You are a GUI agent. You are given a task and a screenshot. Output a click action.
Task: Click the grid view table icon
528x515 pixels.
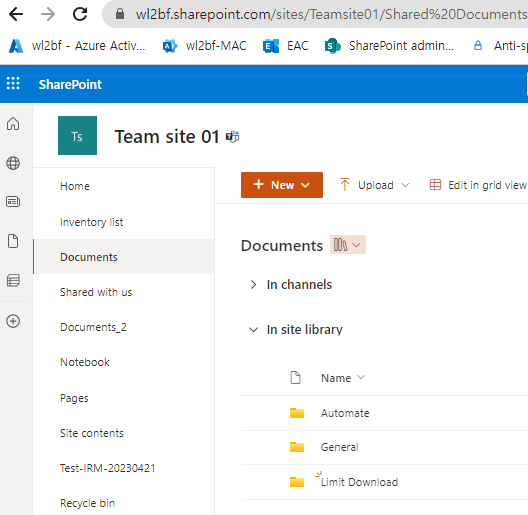(435, 185)
